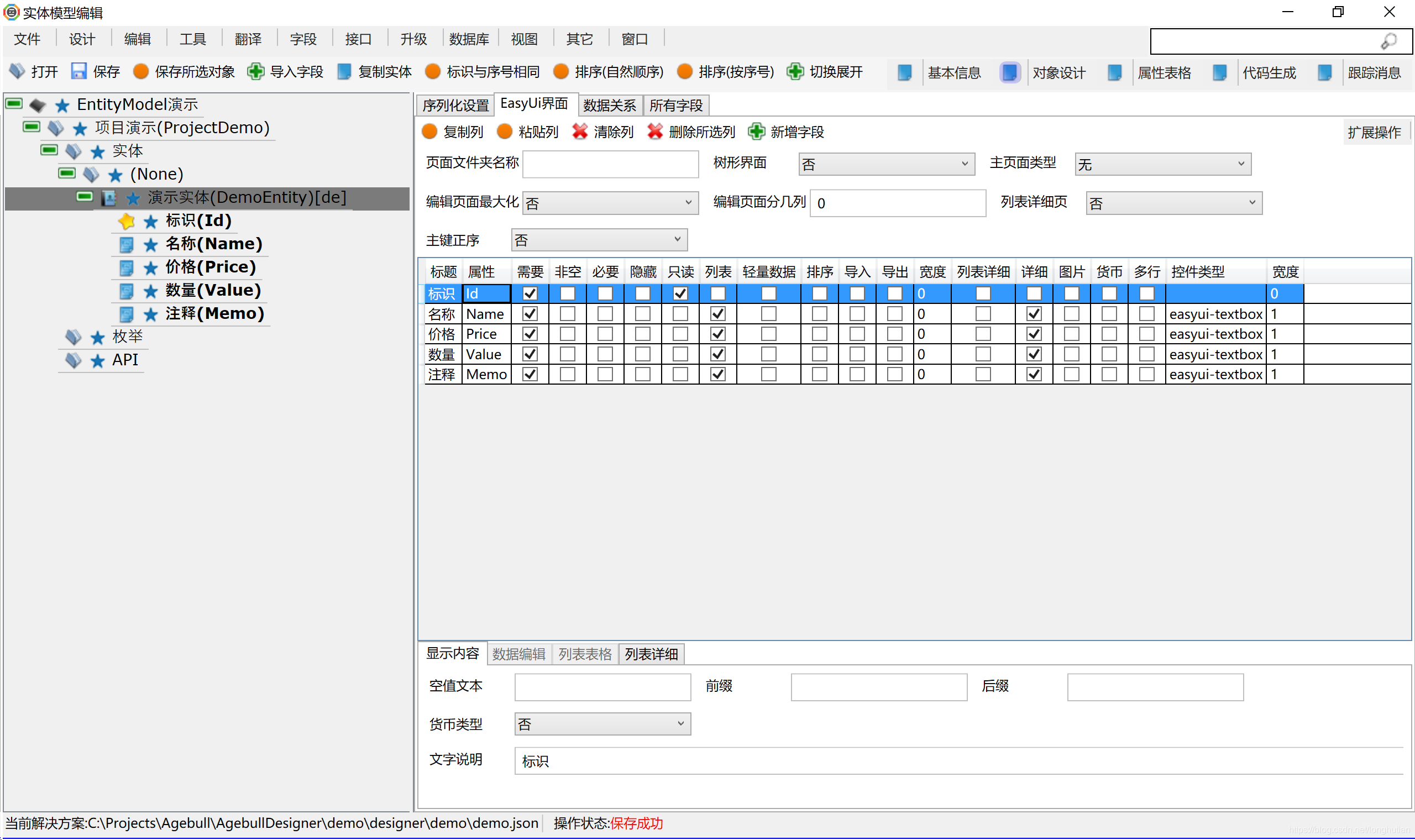Switch to the 数据编辑 bottom tab

coord(519,654)
